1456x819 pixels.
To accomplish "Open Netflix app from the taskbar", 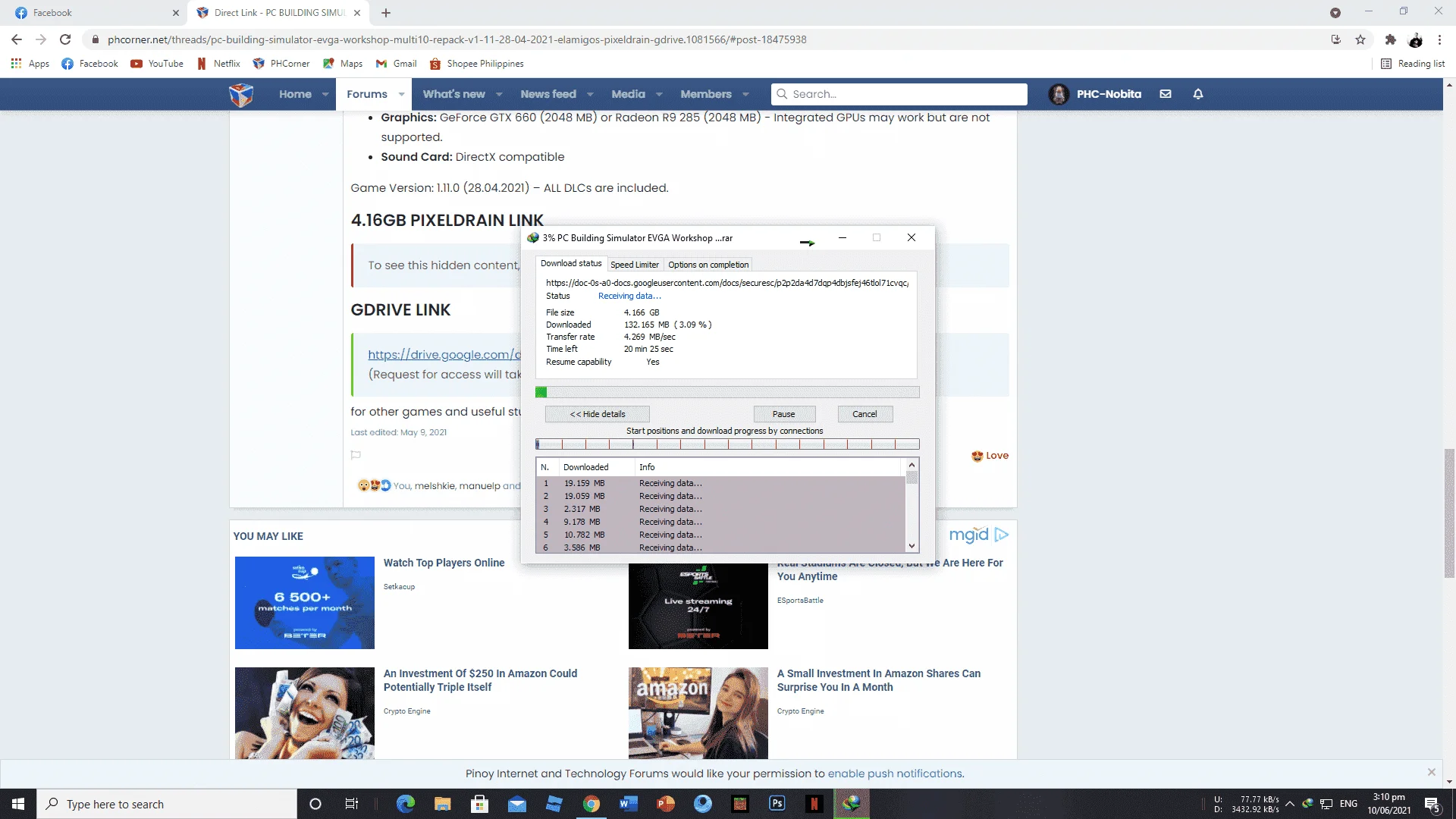I will 814,804.
